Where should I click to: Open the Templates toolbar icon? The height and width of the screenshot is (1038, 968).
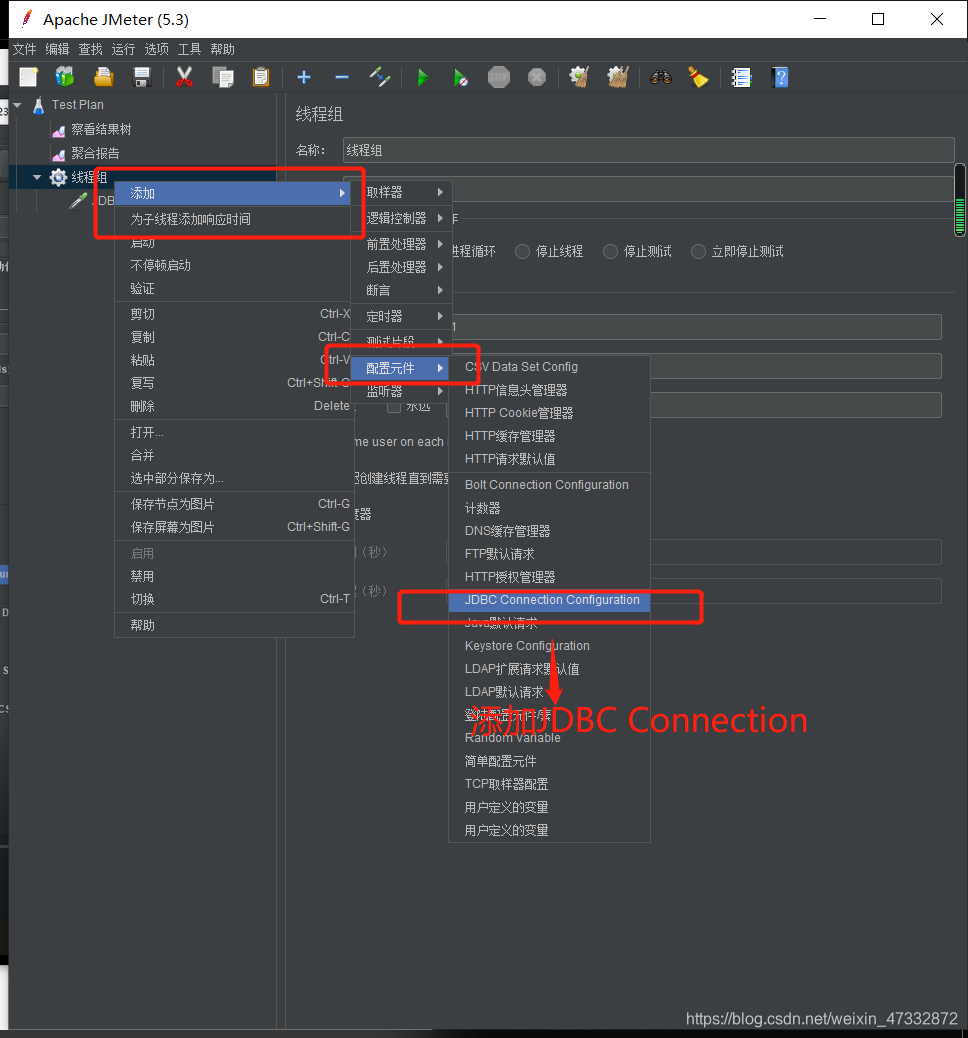65,77
